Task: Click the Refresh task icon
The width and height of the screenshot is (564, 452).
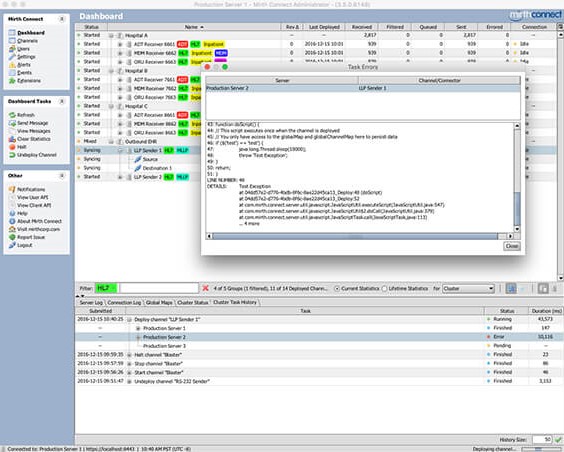Action: coord(12,115)
